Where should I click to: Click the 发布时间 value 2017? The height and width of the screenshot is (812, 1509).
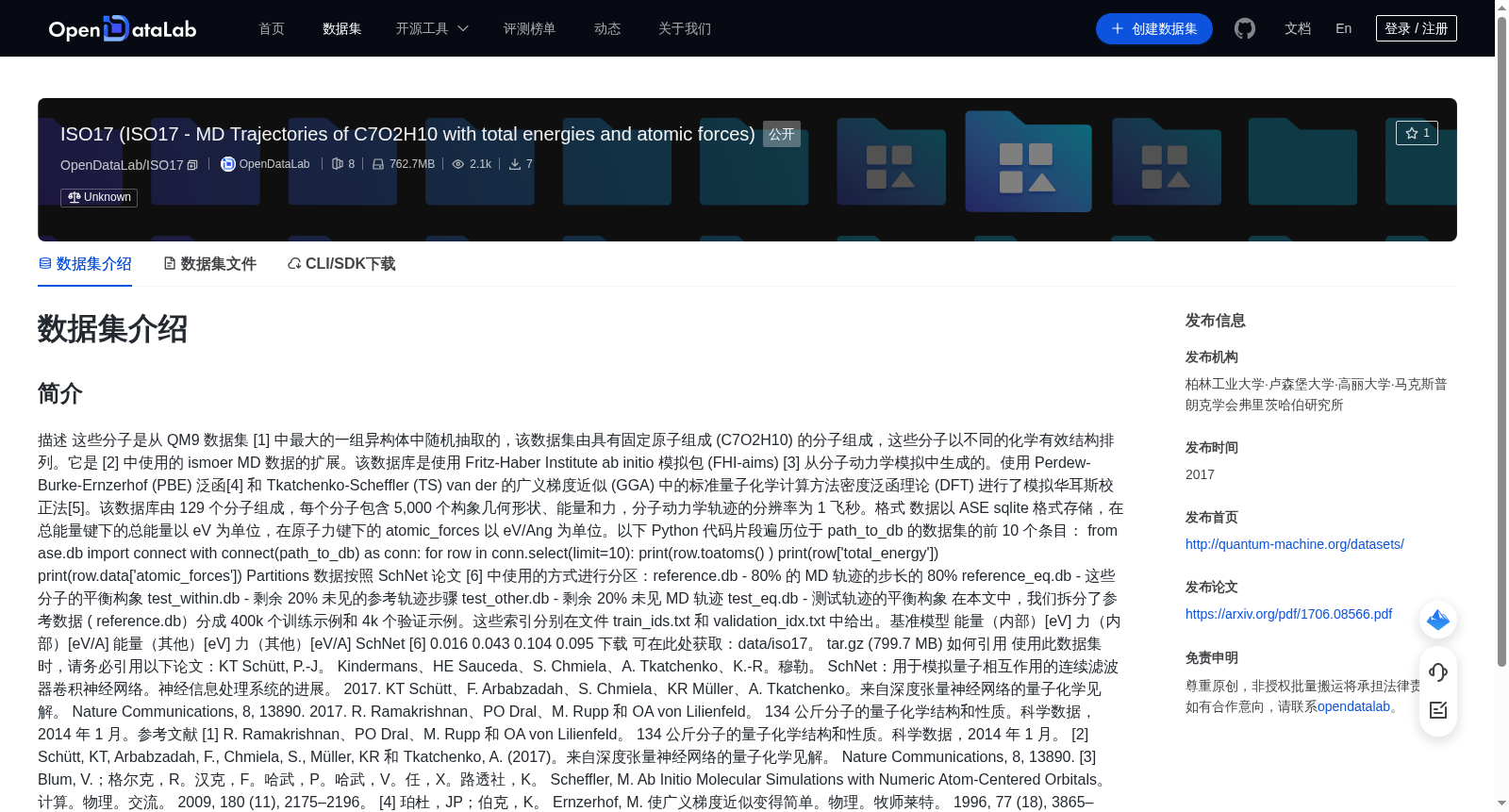(1200, 474)
